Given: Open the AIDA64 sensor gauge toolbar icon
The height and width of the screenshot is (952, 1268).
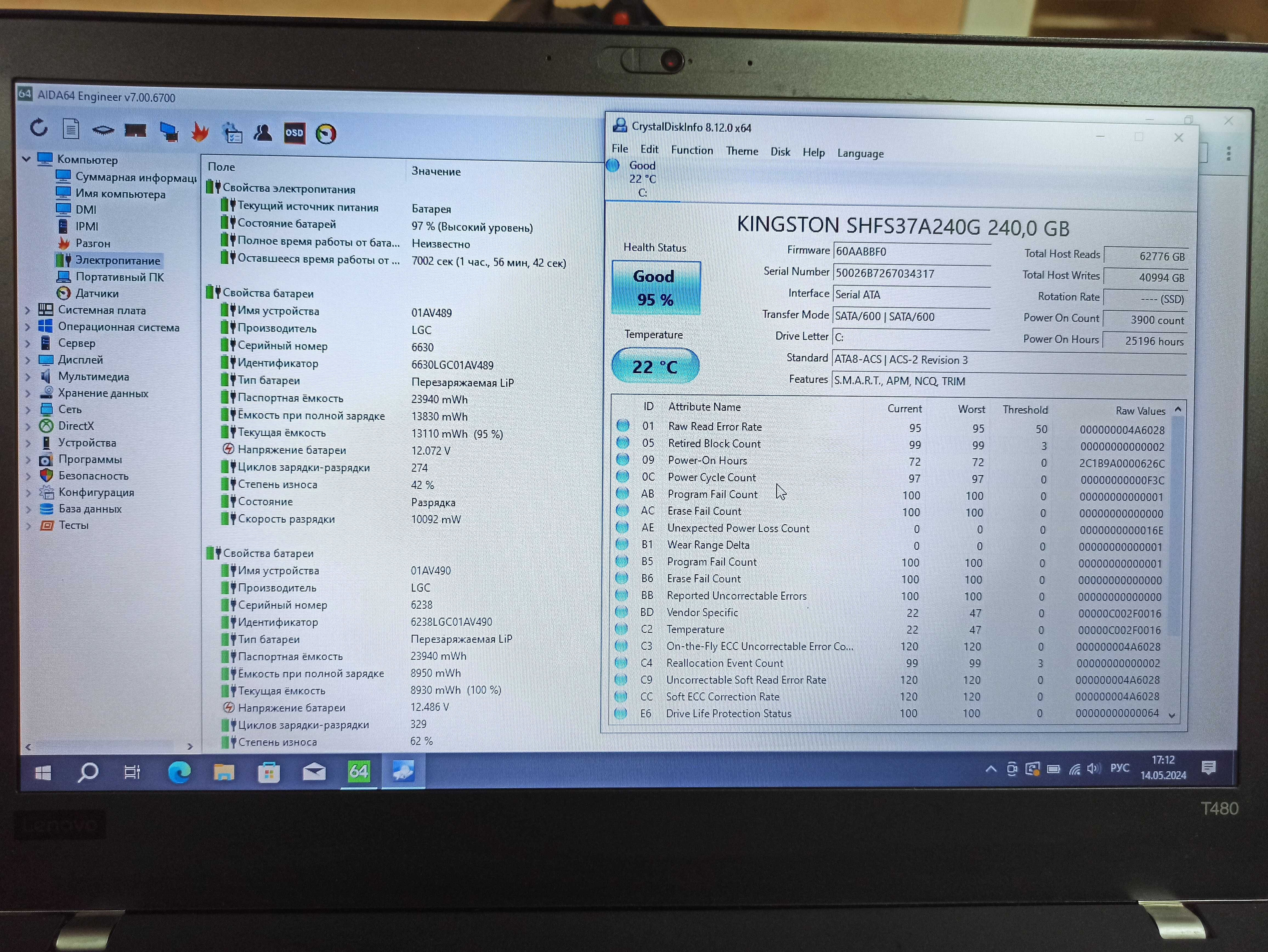Looking at the screenshot, I should pos(326,134).
